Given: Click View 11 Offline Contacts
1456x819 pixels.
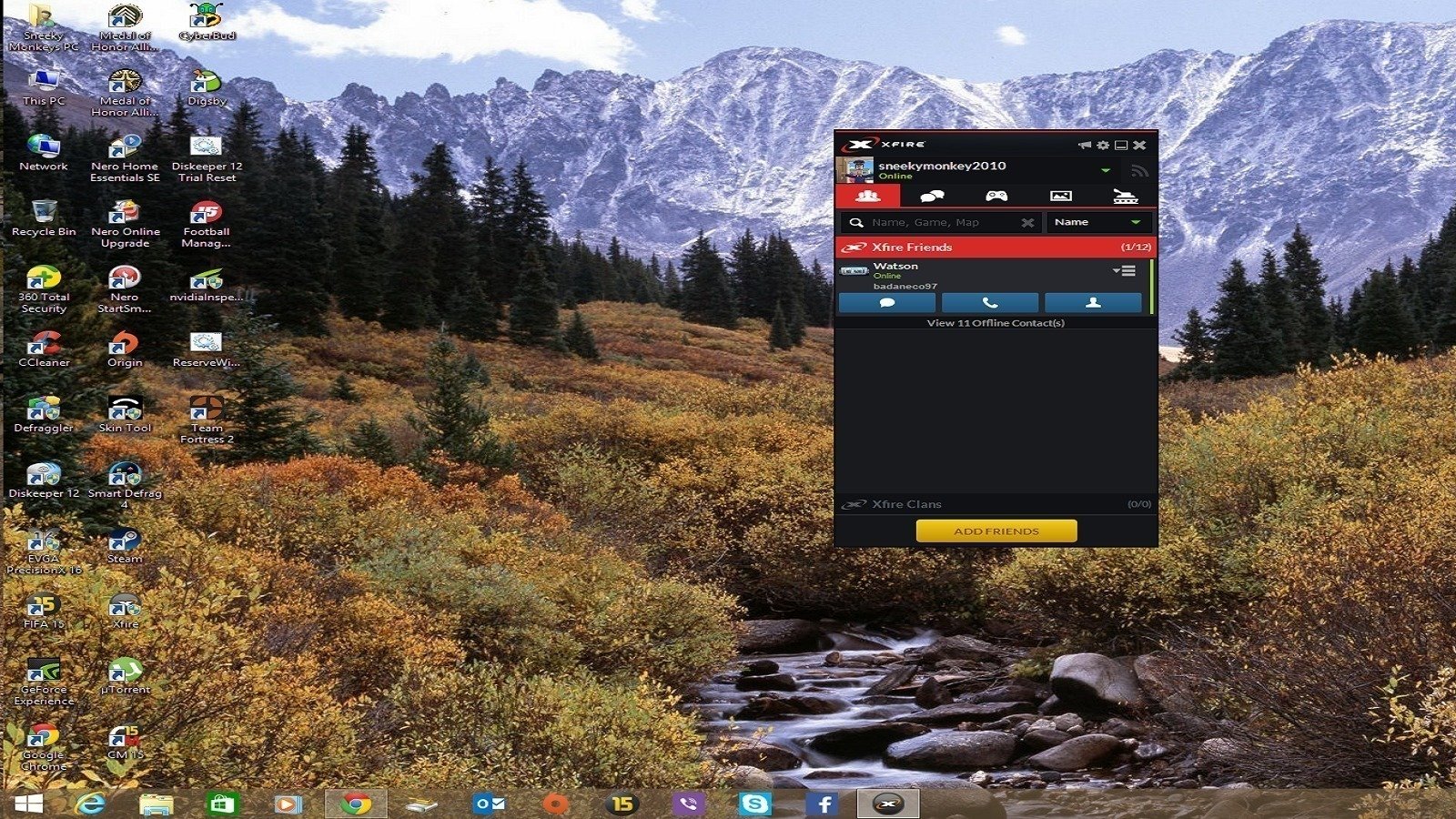Looking at the screenshot, I should [996, 322].
